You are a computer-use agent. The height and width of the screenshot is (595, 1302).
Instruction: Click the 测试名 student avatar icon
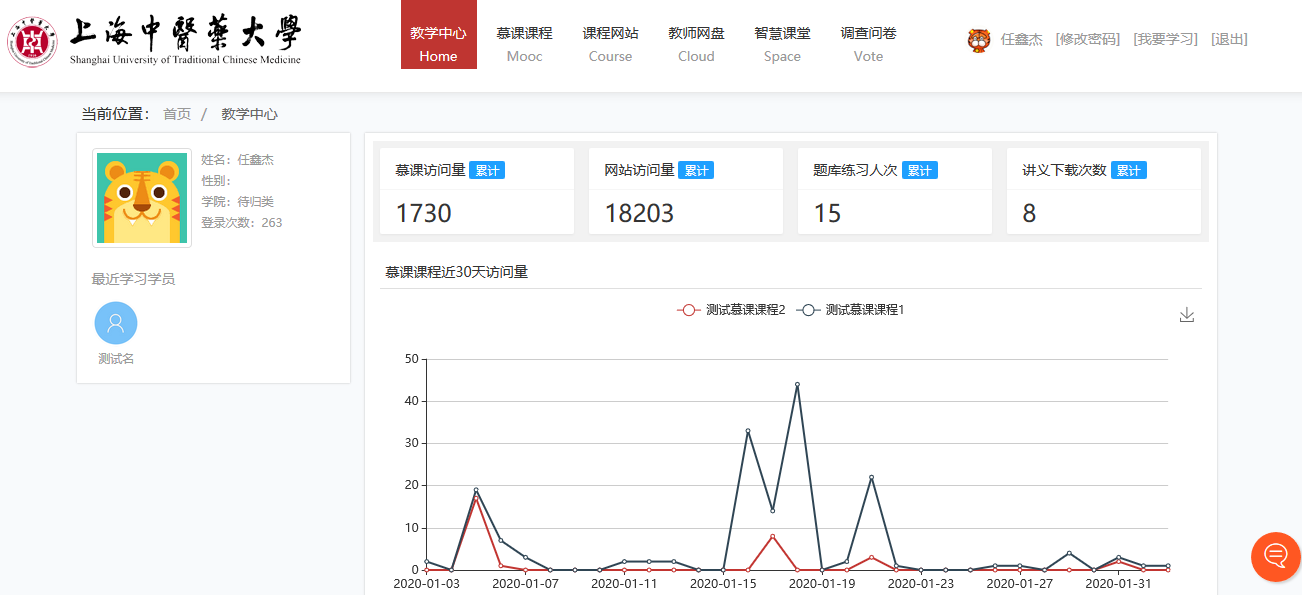pos(116,323)
